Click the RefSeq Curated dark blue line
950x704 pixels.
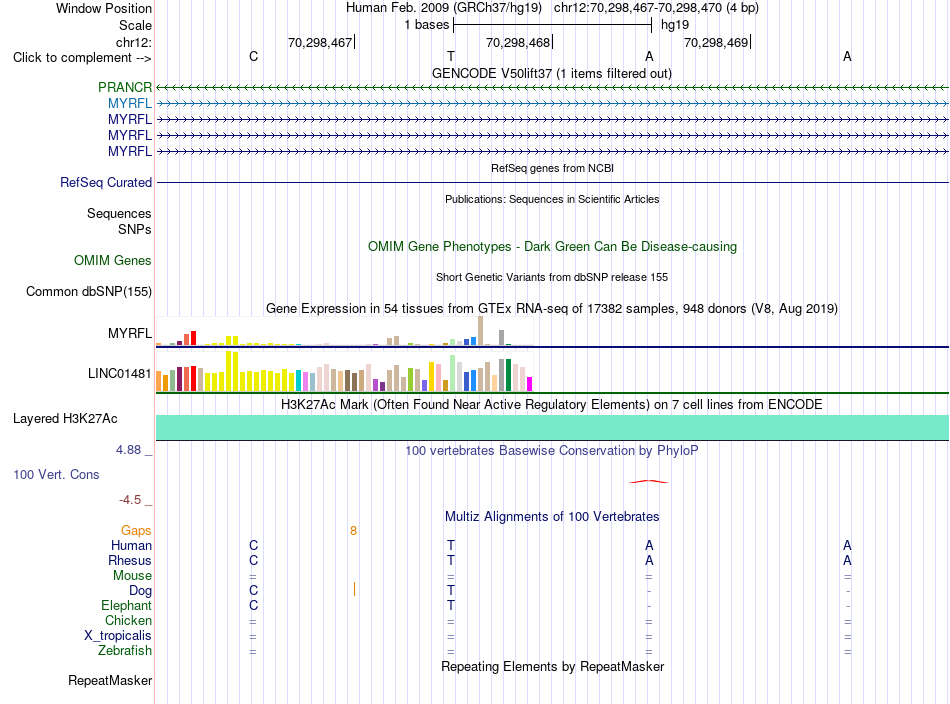click(553, 182)
